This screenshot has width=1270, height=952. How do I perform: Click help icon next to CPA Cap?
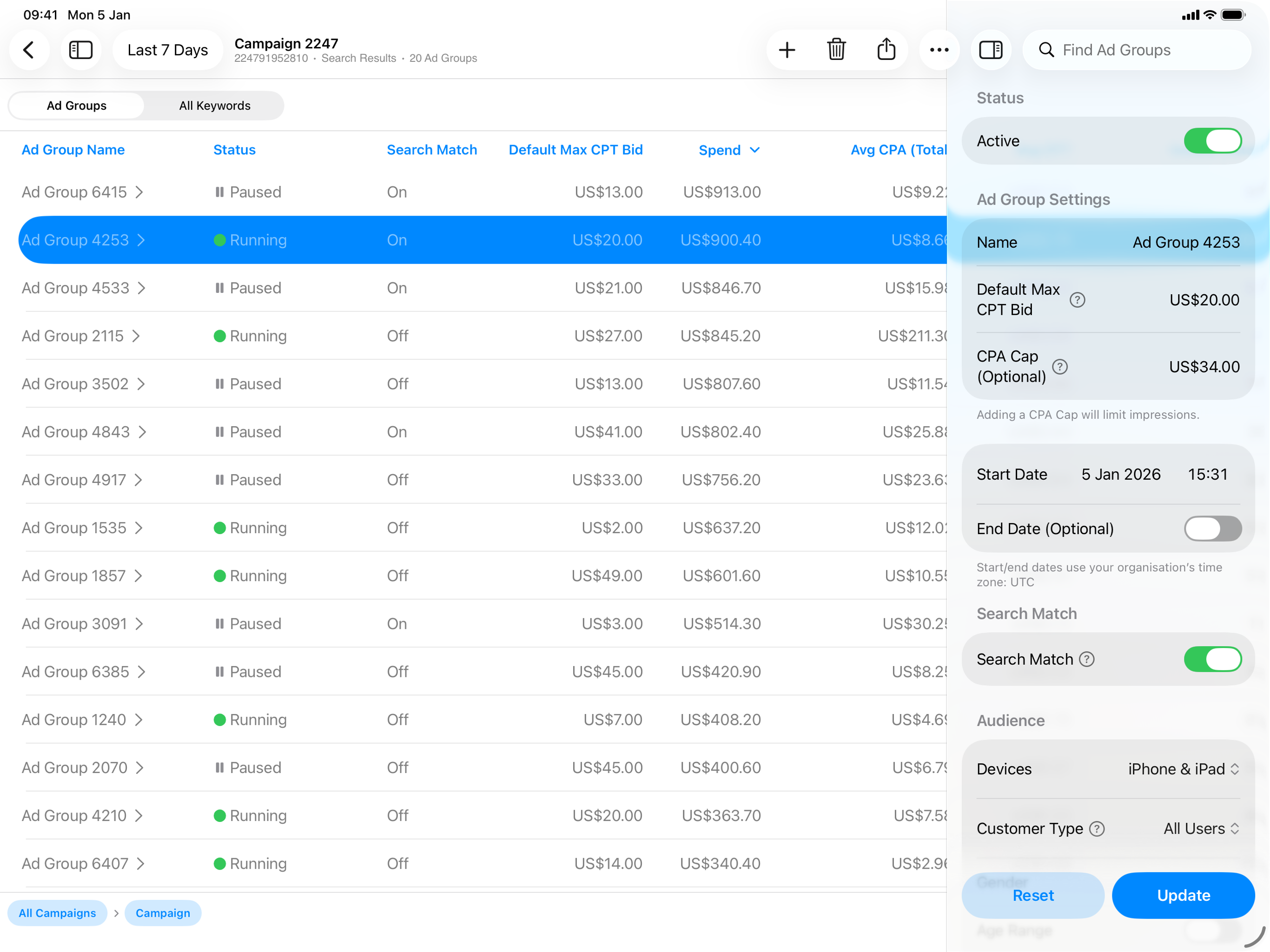point(1060,366)
